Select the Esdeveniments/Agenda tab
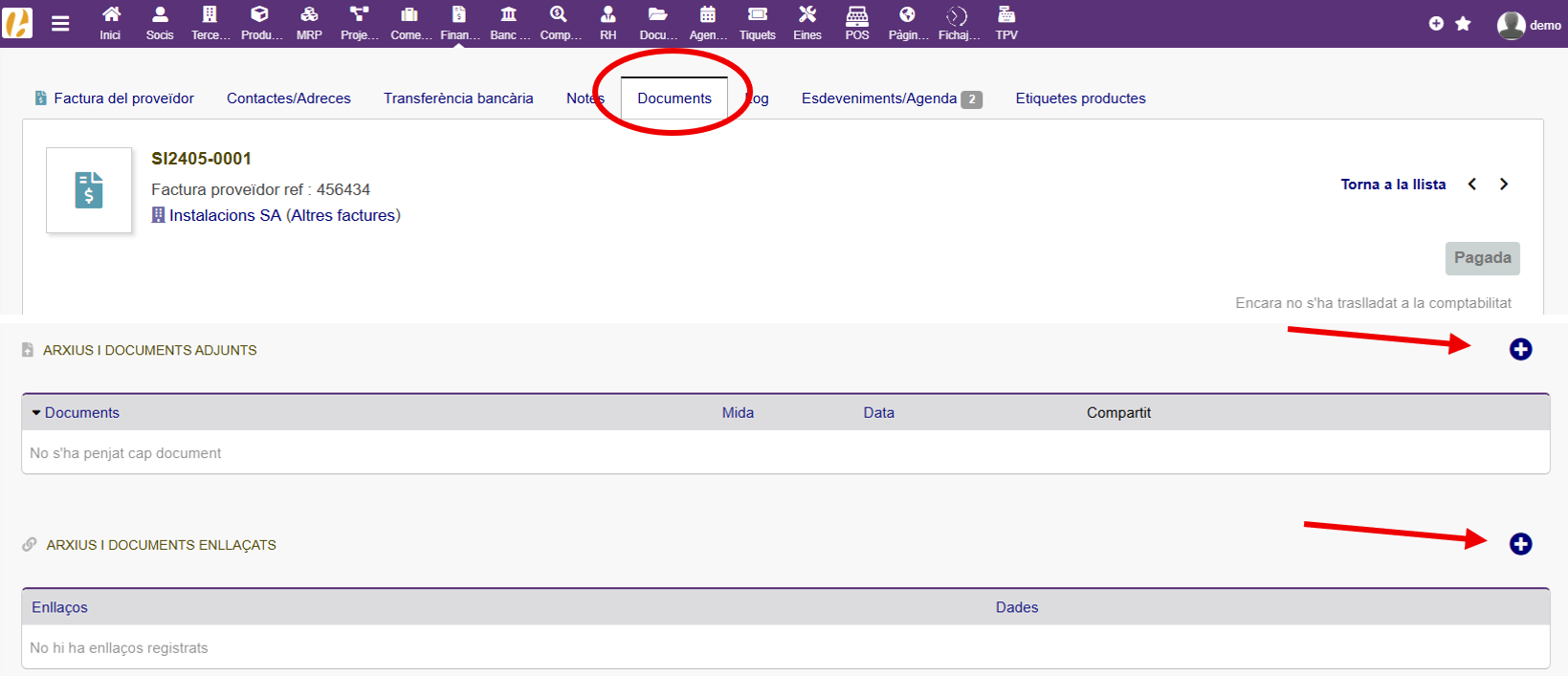Image resolution: width=1568 pixels, height=676 pixels. (x=879, y=98)
